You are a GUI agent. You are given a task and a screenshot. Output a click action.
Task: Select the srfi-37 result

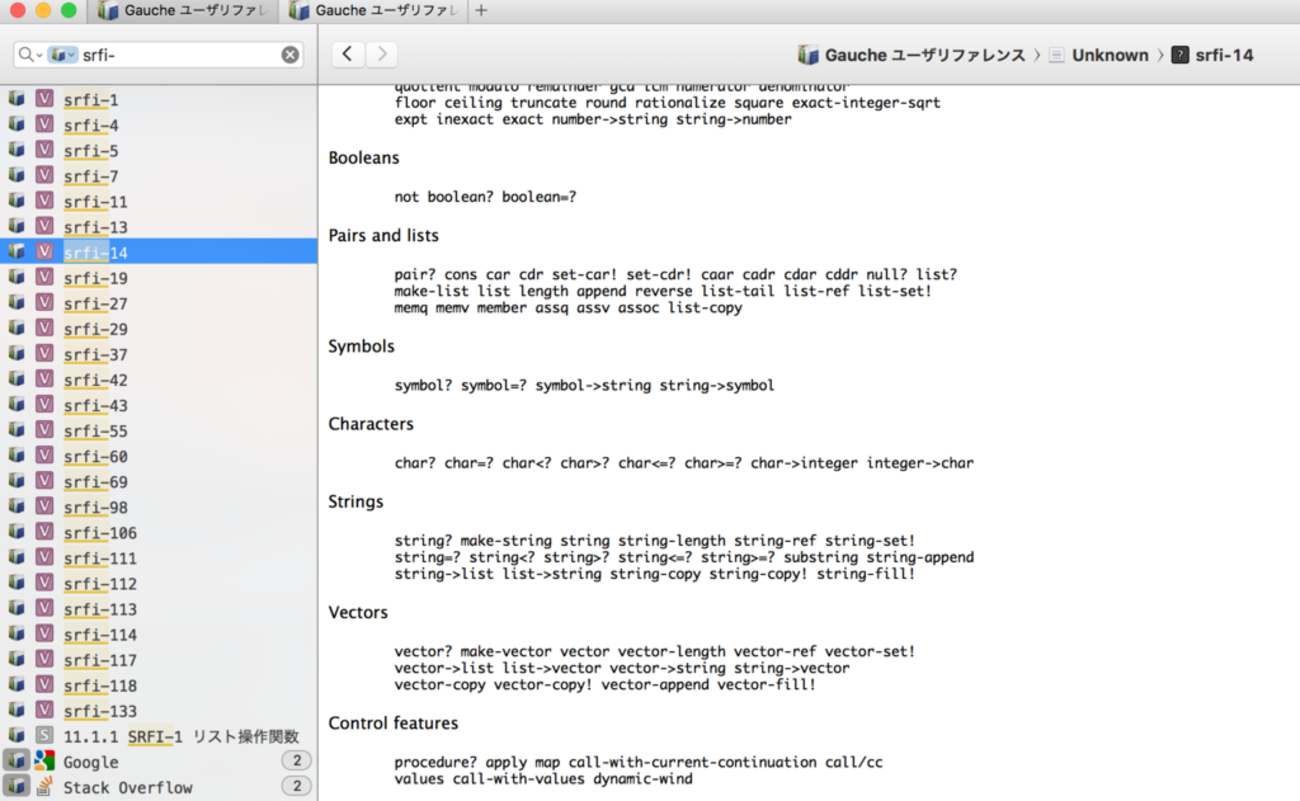click(x=159, y=354)
